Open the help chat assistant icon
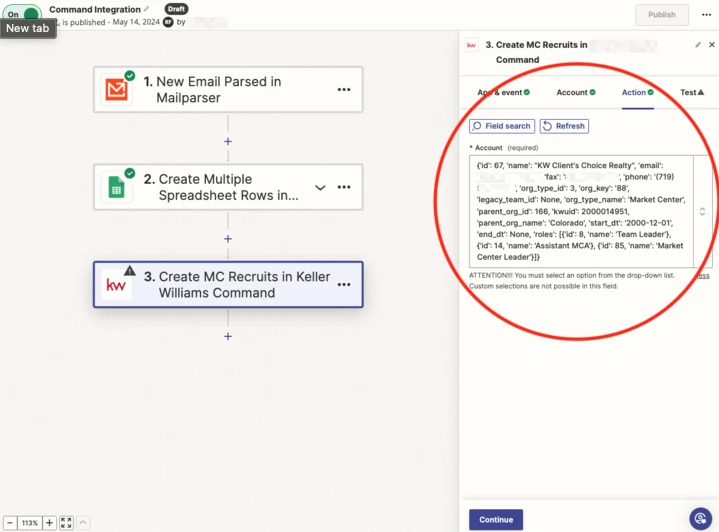Image resolution: width=719 pixels, height=532 pixels. (700, 519)
